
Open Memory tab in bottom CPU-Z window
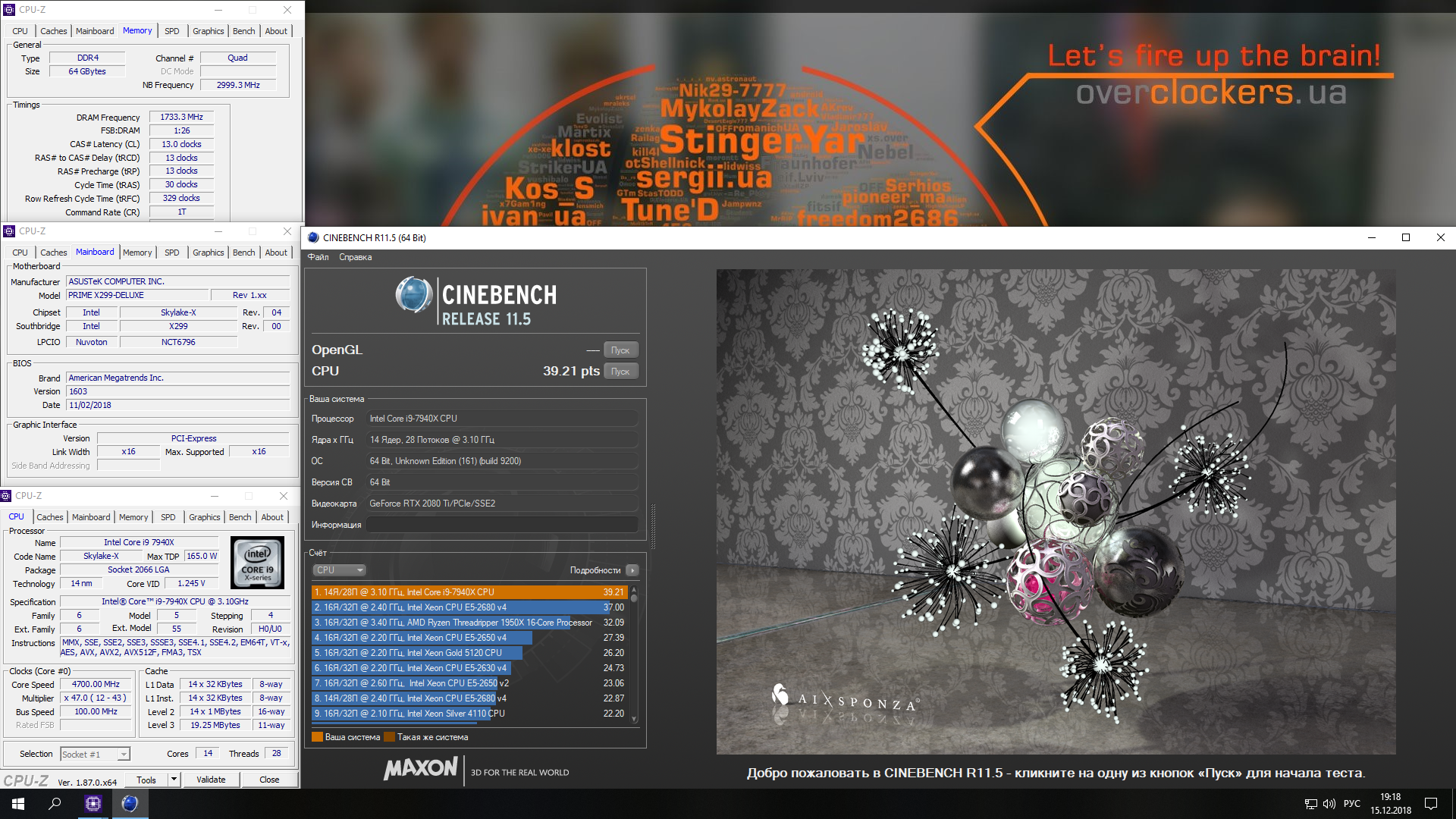tap(133, 517)
